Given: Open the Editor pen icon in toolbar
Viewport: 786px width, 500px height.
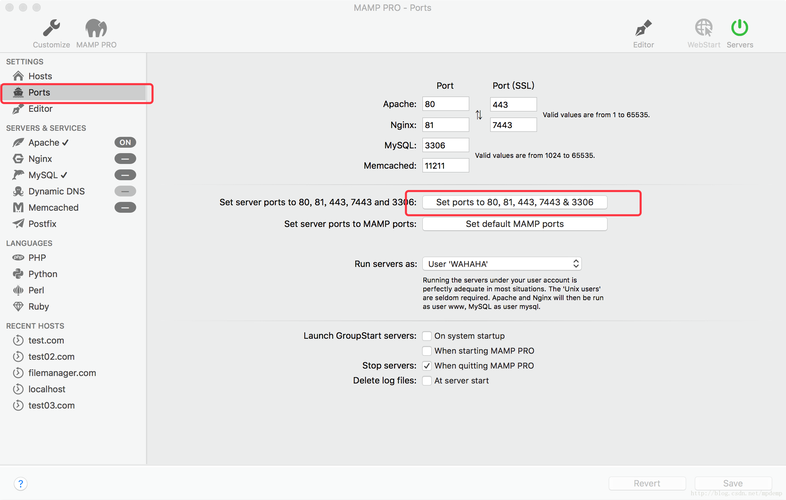Looking at the screenshot, I should pos(643,28).
